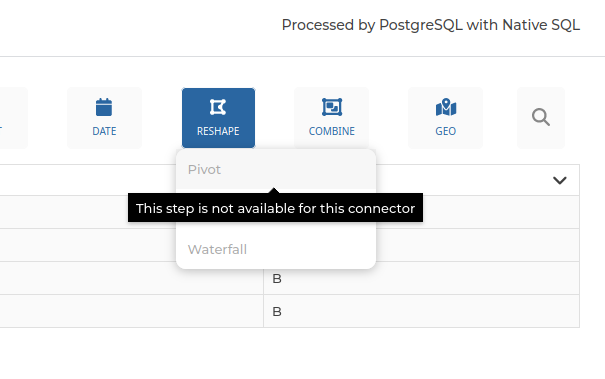Image resolution: width=605 pixels, height=379 pixels.
Task: Select the bottom cell containing B
Action: pyautogui.click(x=421, y=311)
